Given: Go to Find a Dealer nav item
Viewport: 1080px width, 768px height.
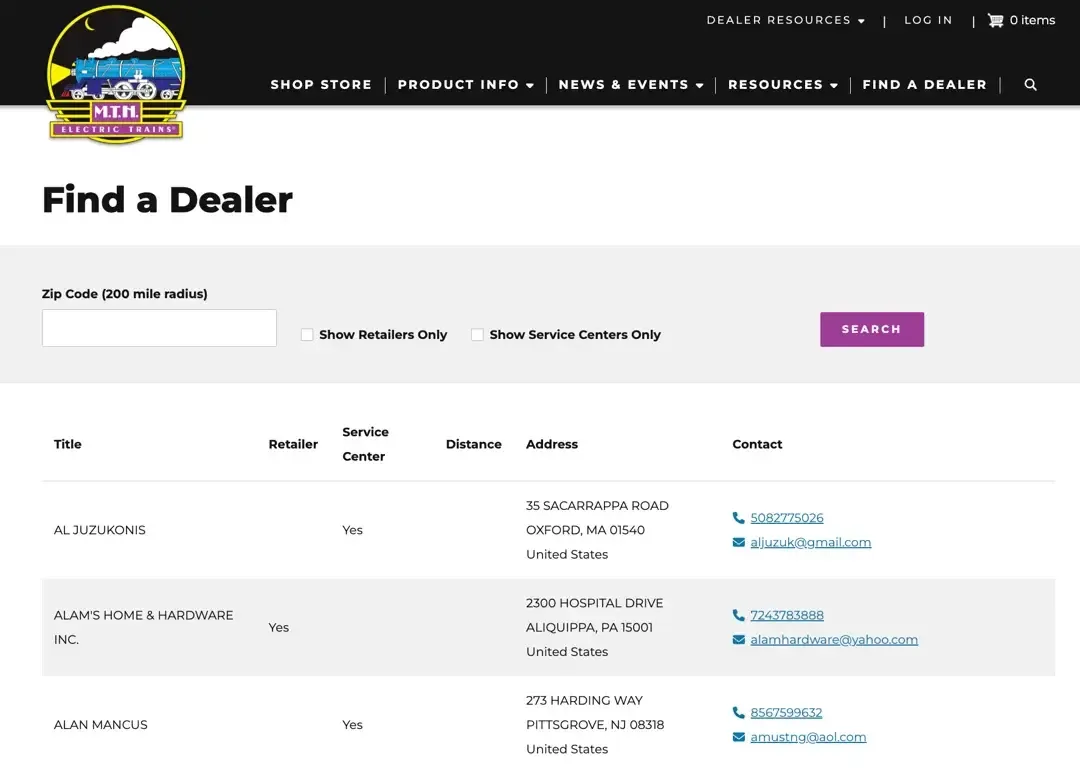Looking at the screenshot, I should [924, 85].
